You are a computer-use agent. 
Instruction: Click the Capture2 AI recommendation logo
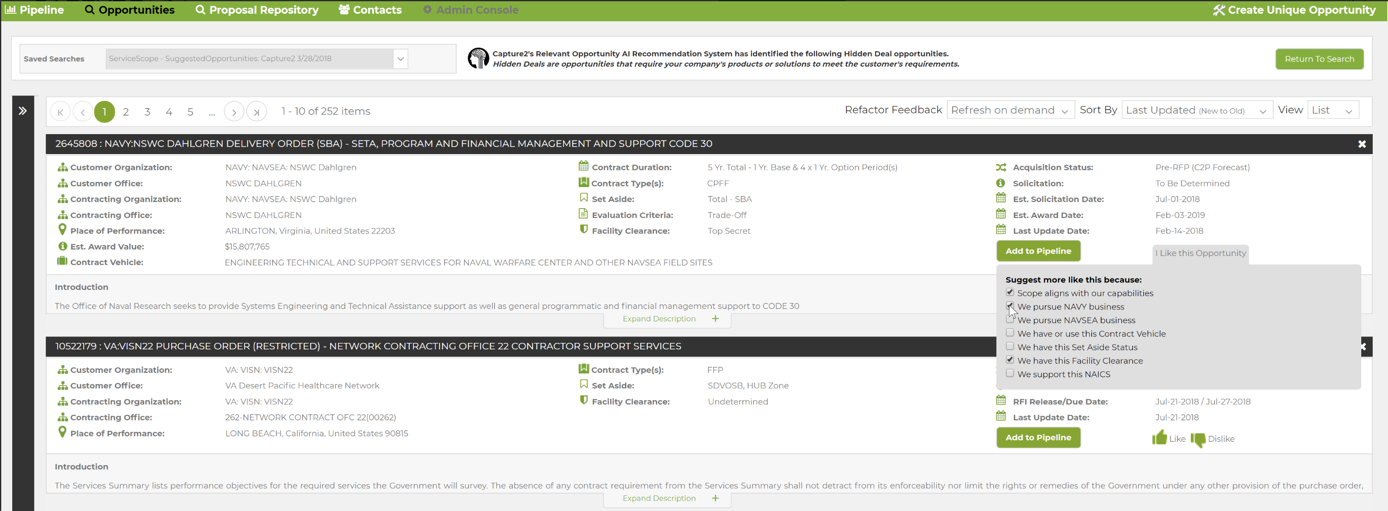478,58
